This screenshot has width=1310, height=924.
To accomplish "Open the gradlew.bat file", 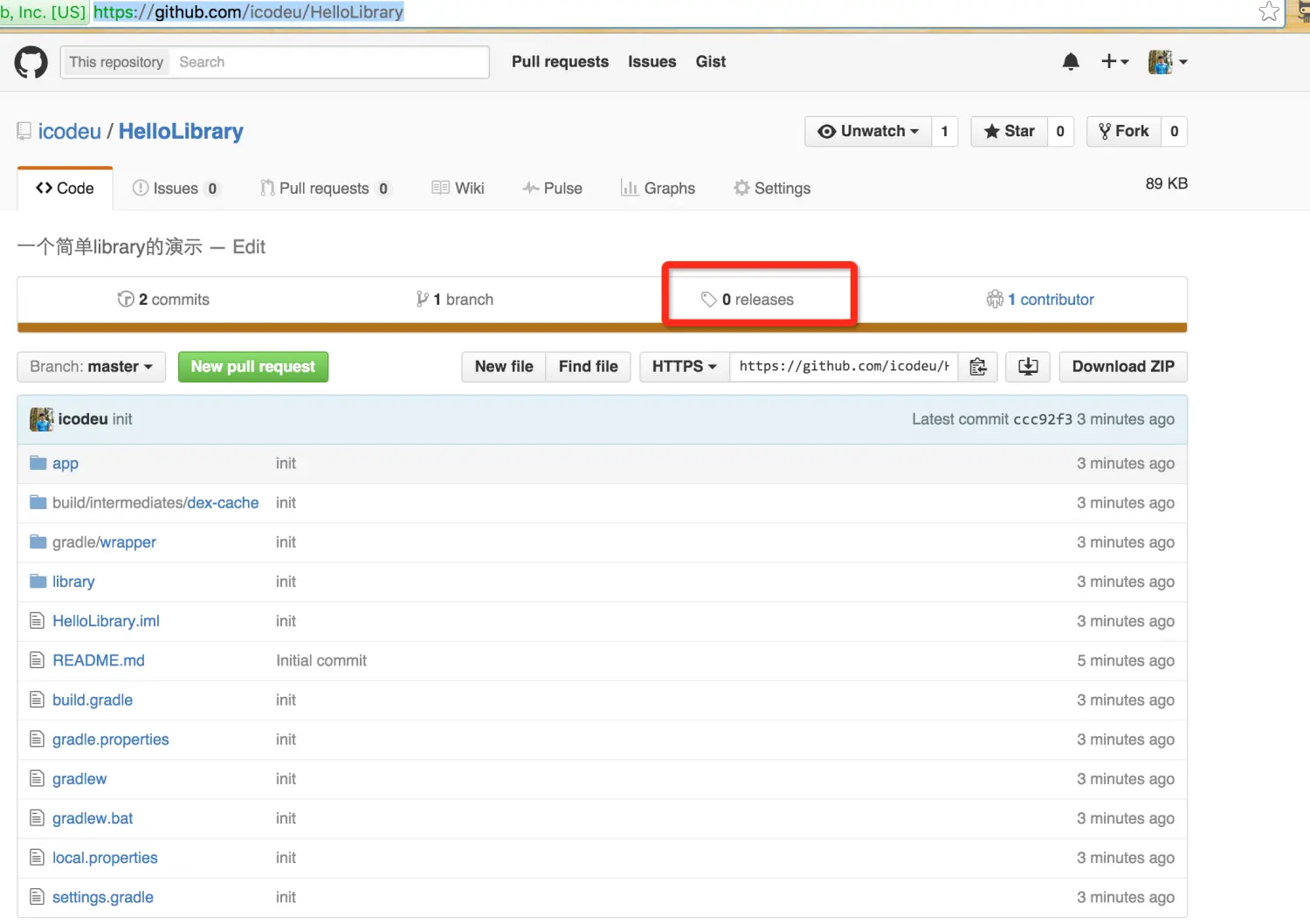I will click(93, 818).
